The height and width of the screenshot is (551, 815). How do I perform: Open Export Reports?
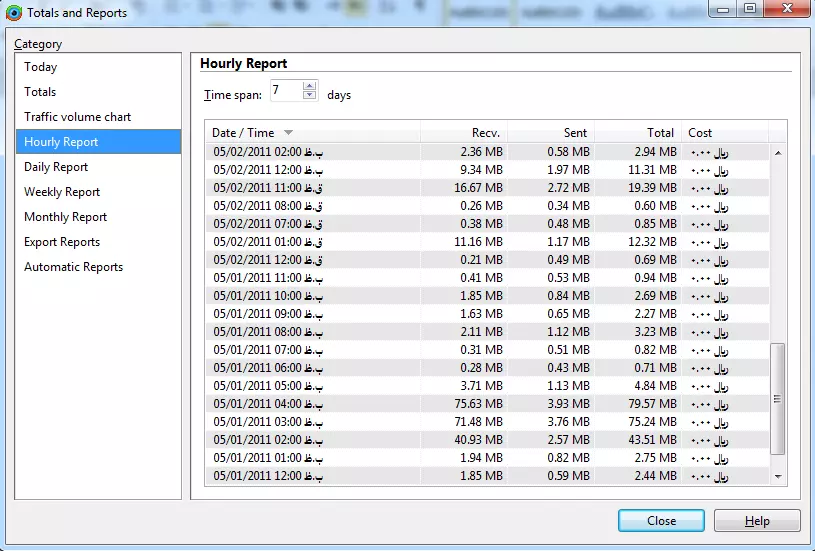coord(62,242)
